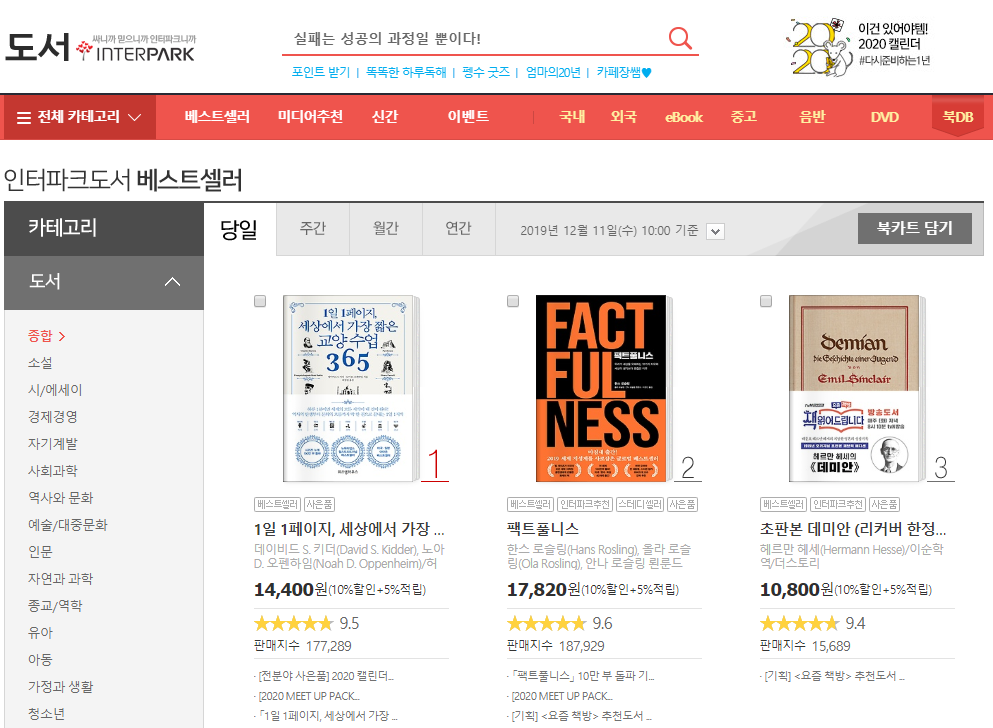Viewport: 993px width, 728px height.
Task: Open the Factfulness book cover
Action: [x=603, y=388]
